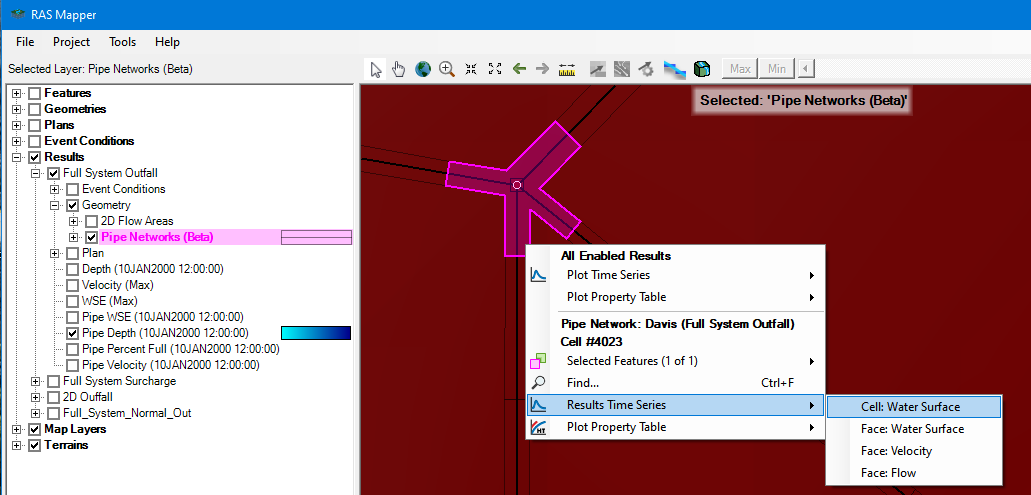Click the Pipe Depth blue gradient swatch
This screenshot has height=495, width=1031.
316,333
